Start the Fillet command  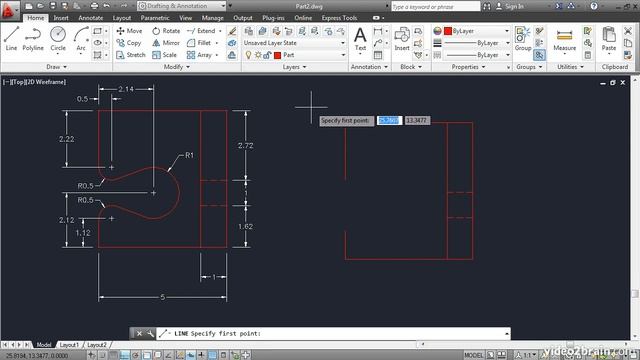tap(199, 43)
